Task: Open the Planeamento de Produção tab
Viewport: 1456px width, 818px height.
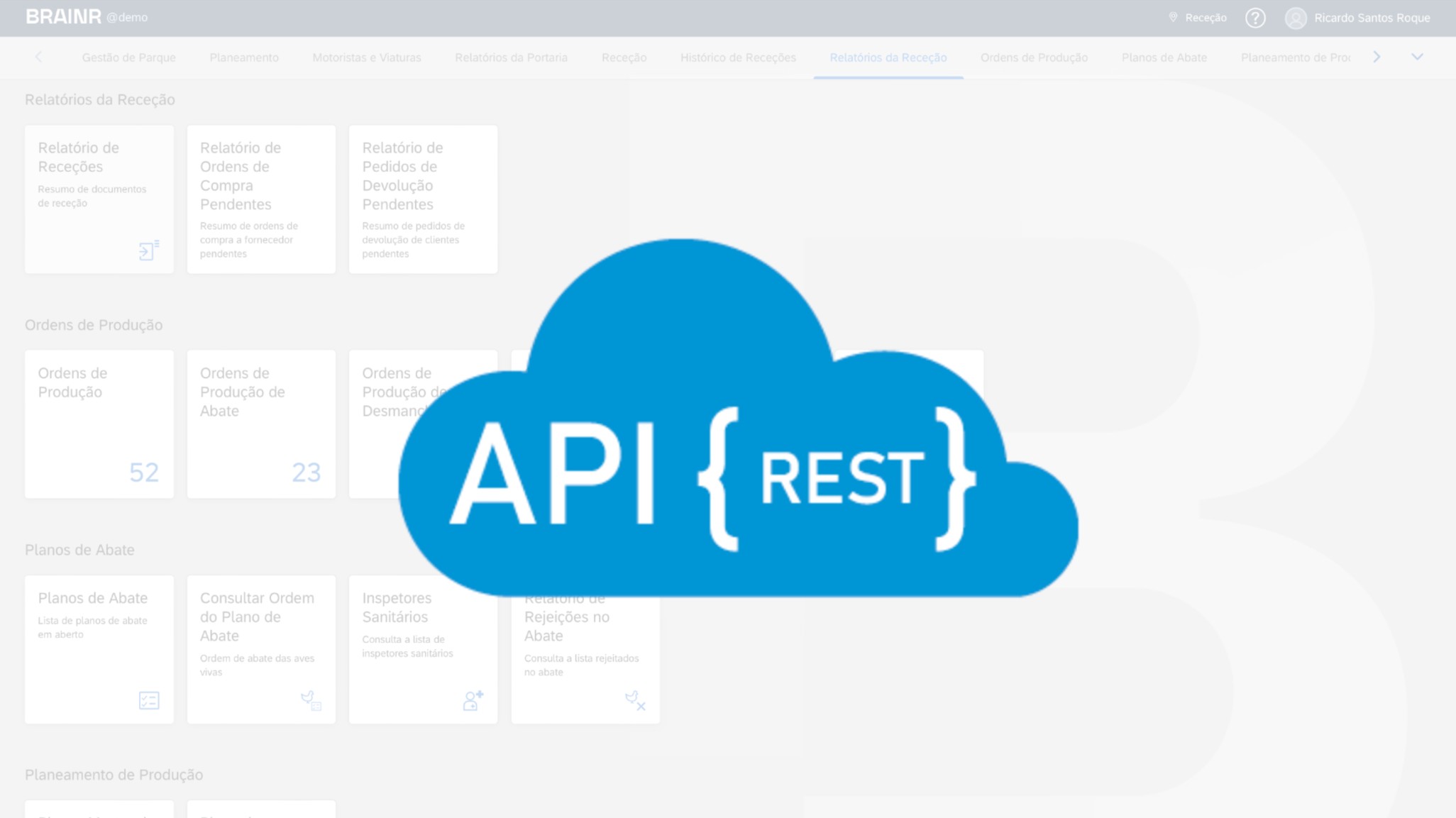Action: click(x=1295, y=57)
